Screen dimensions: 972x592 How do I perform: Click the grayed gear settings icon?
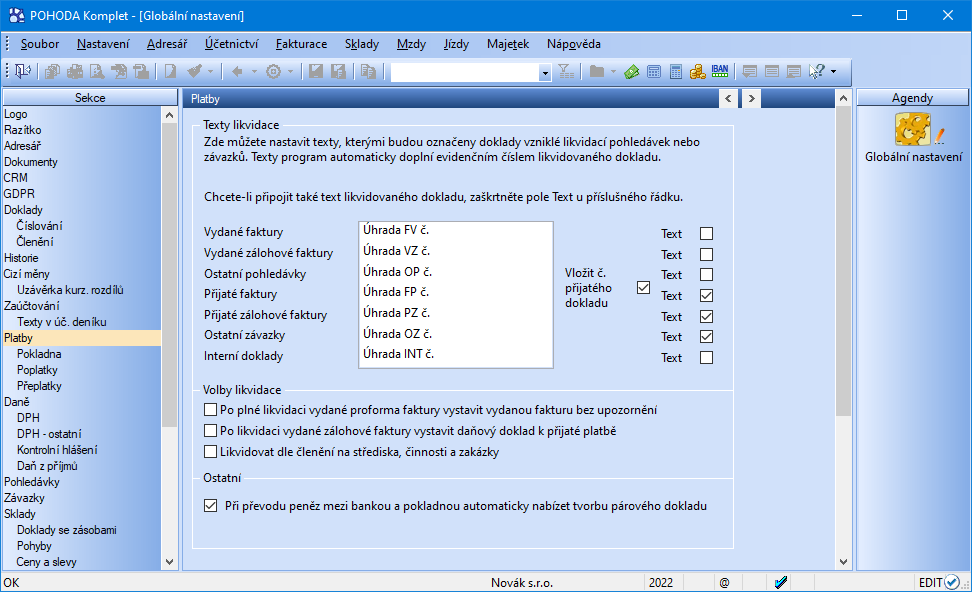pyautogui.click(x=273, y=72)
